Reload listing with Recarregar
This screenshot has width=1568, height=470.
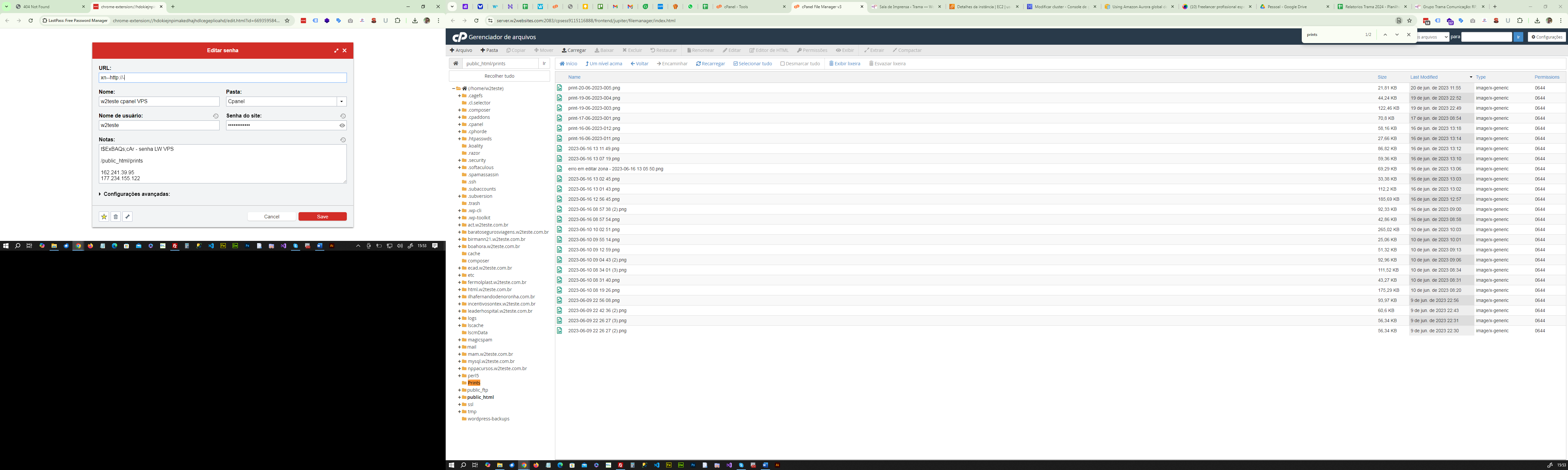click(710, 64)
